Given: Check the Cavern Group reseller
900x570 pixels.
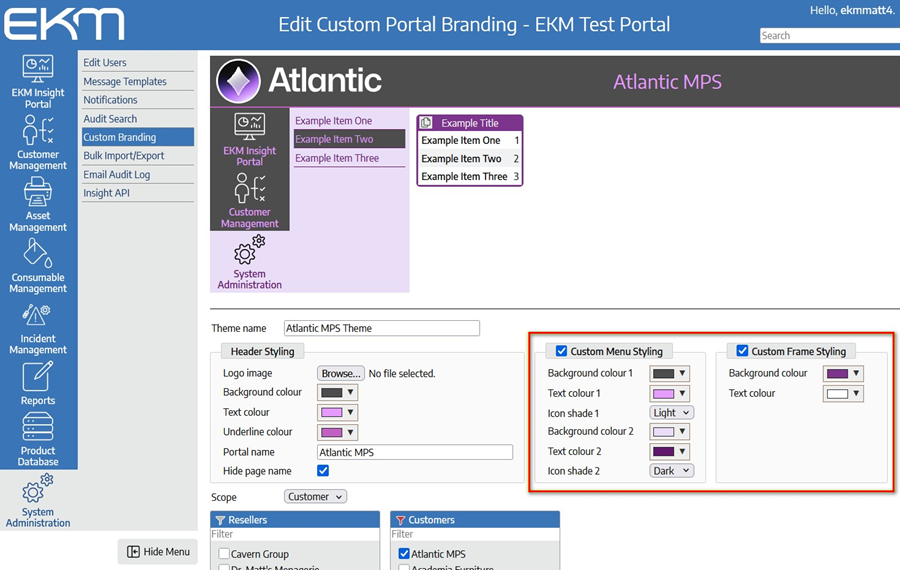Looking at the screenshot, I should coord(224,554).
